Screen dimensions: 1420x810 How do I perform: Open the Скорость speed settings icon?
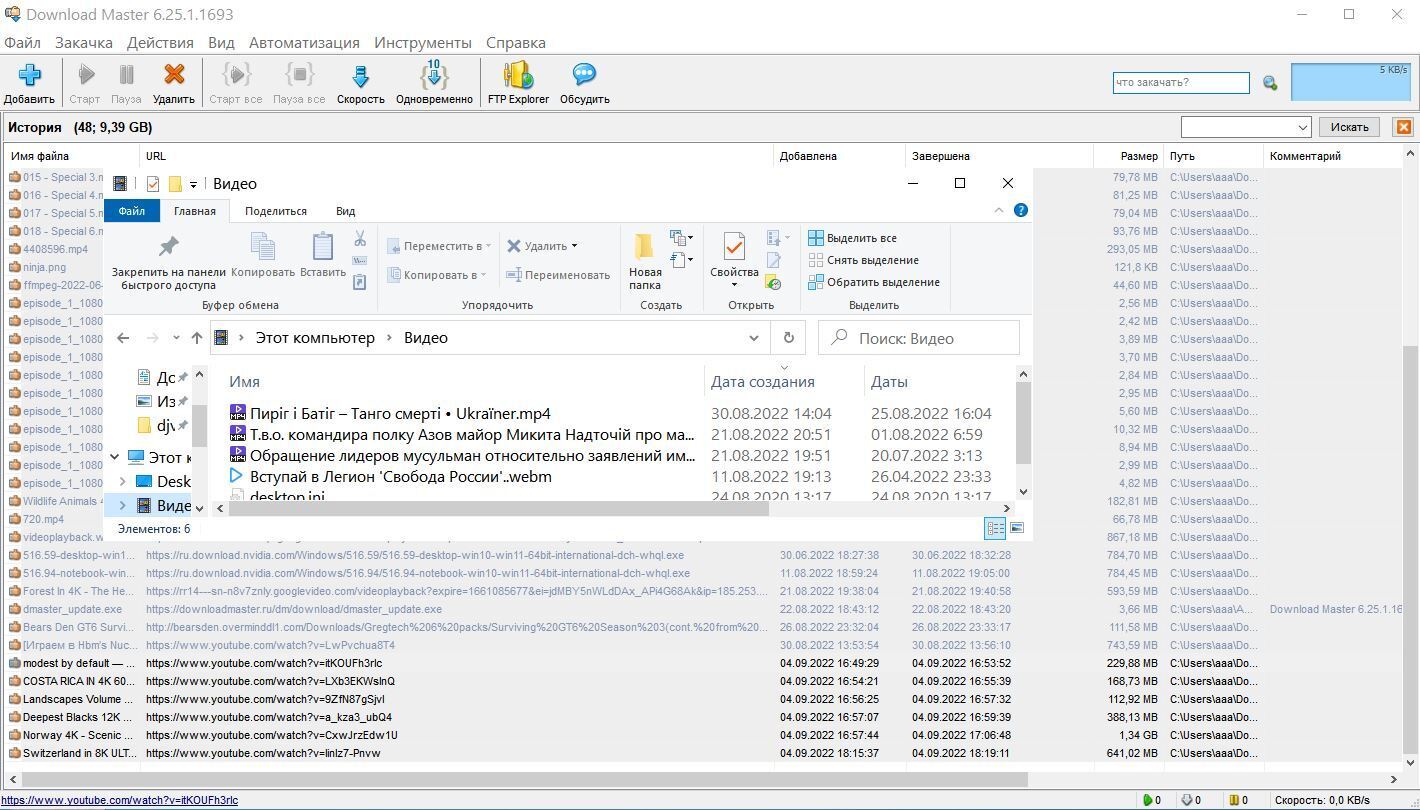360,76
